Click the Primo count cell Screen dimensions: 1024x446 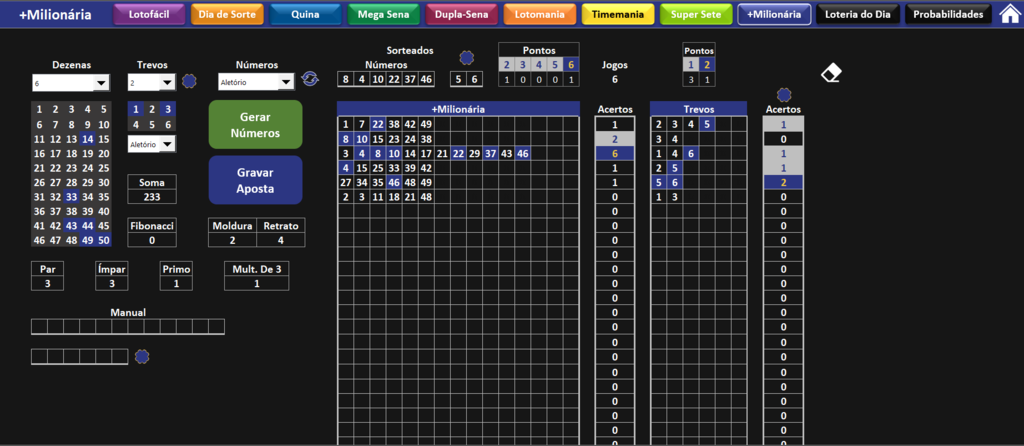click(176, 283)
